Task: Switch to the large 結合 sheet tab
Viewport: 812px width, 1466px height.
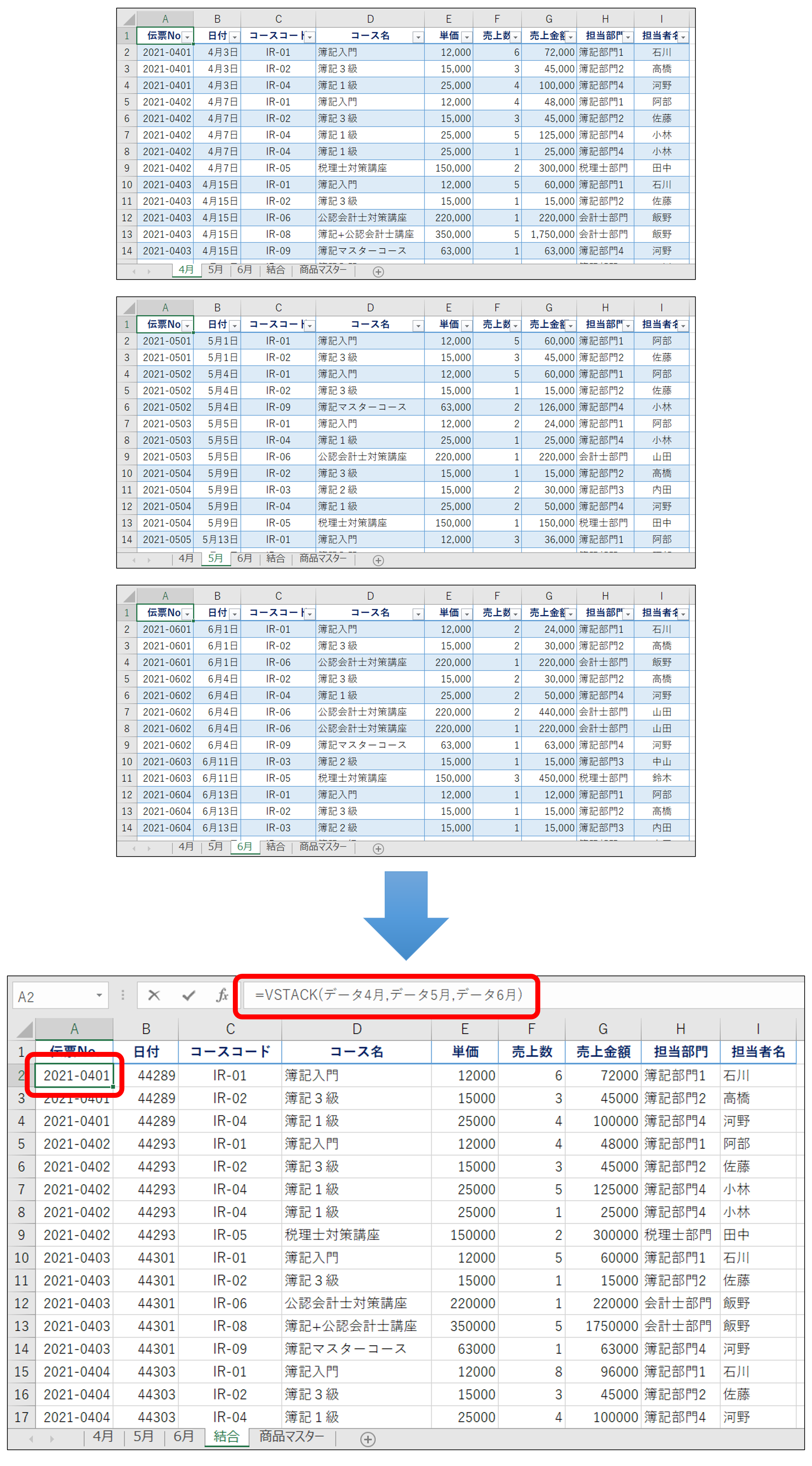Action: [x=226, y=1437]
